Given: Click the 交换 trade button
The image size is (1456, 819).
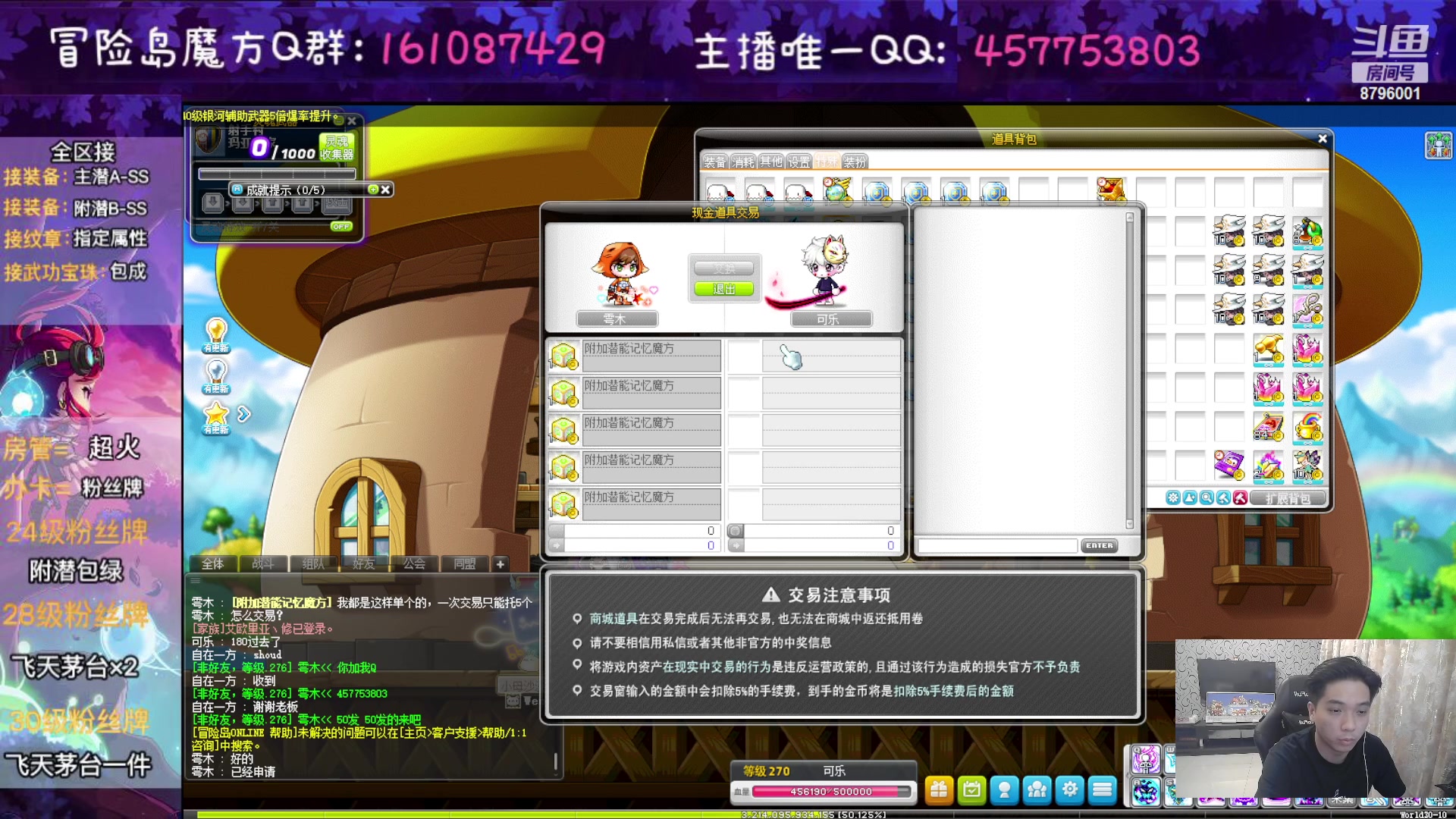Looking at the screenshot, I should coord(724,268).
